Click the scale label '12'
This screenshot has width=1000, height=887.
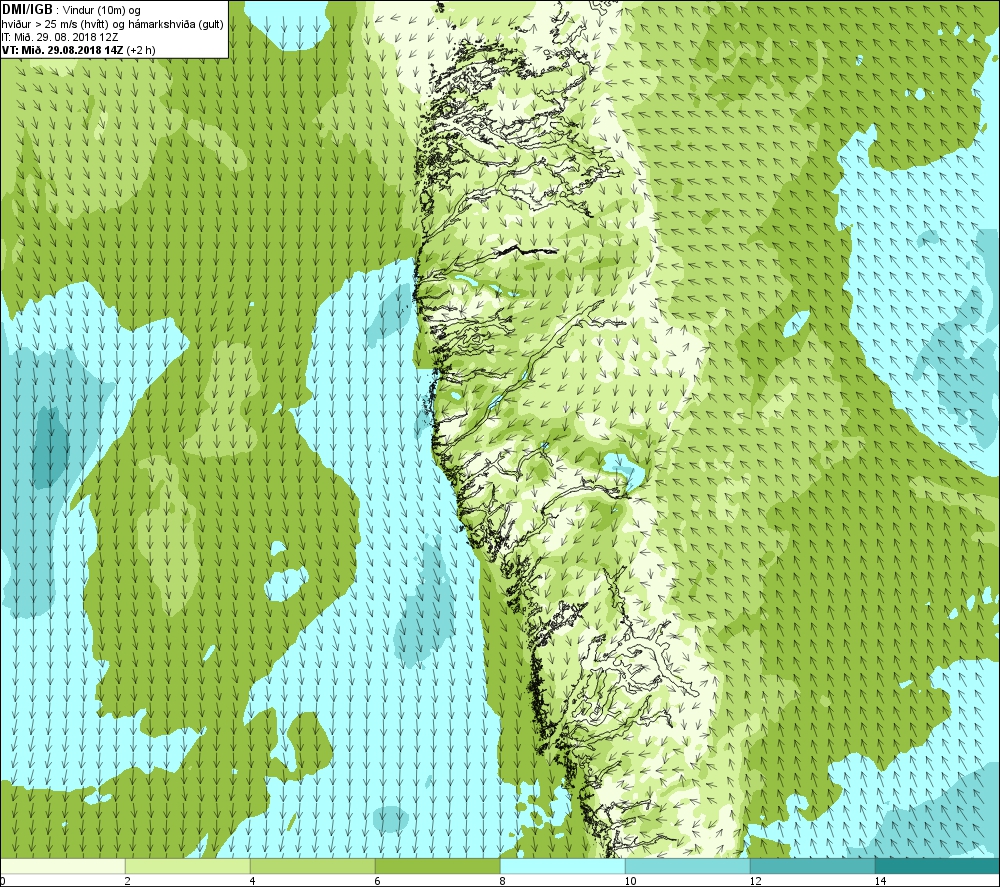755,881
